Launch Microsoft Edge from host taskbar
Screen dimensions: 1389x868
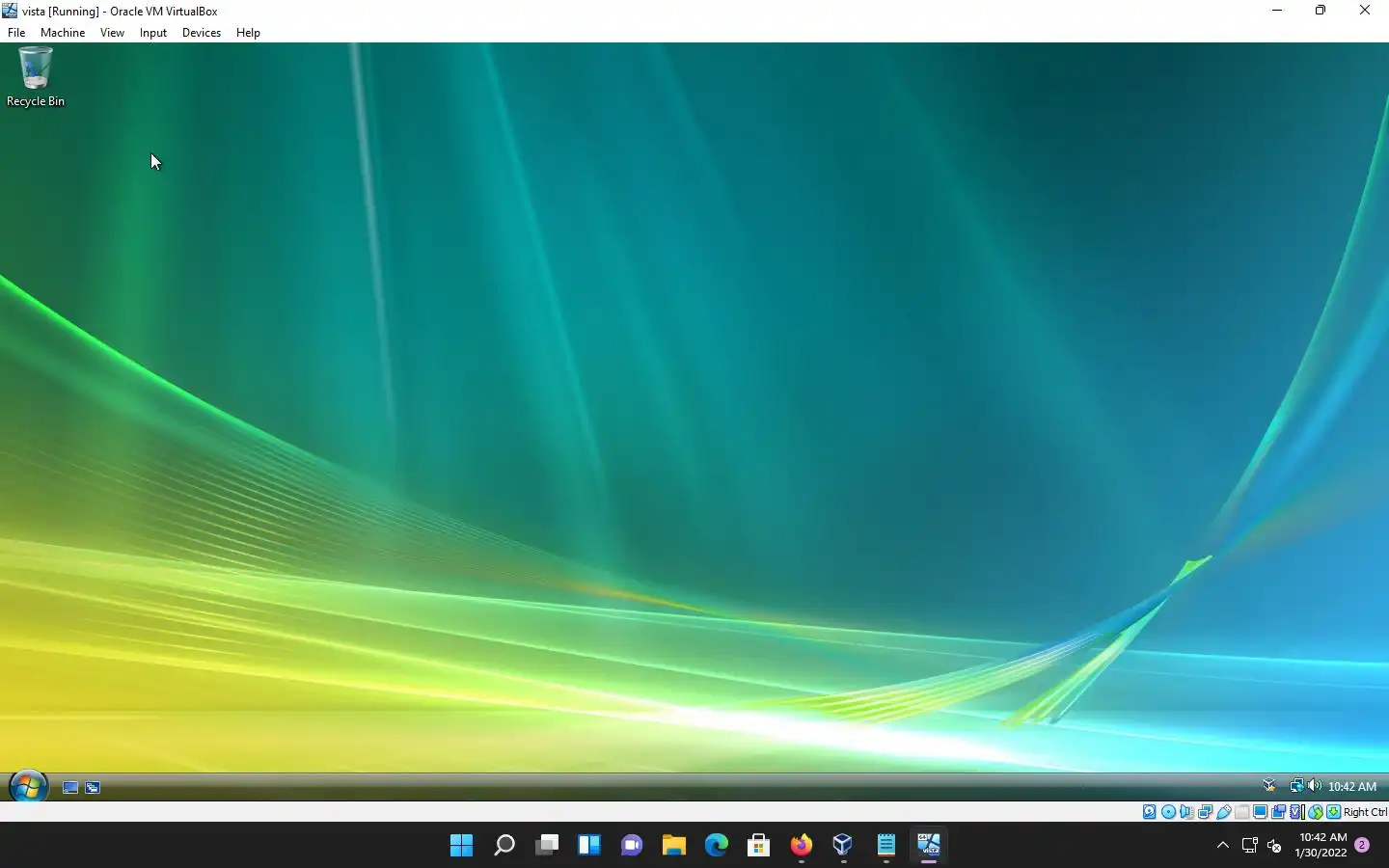[x=716, y=845]
